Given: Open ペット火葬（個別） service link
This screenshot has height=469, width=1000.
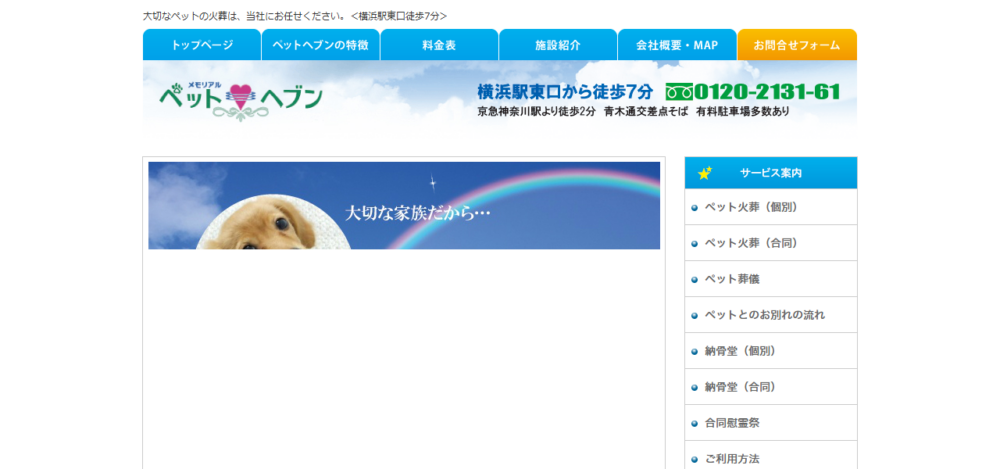Looking at the screenshot, I should pyautogui.click(x=771, y=207).
